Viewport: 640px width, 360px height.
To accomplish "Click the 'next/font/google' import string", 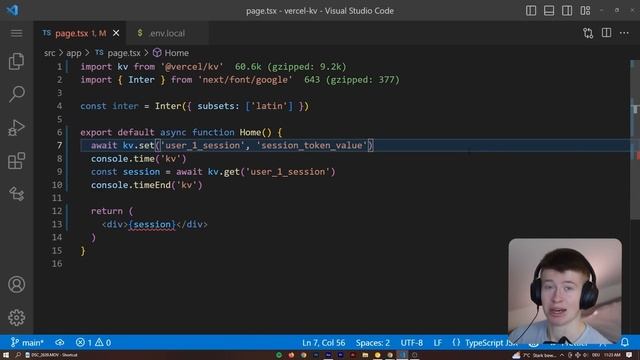I will coord(245,80).
